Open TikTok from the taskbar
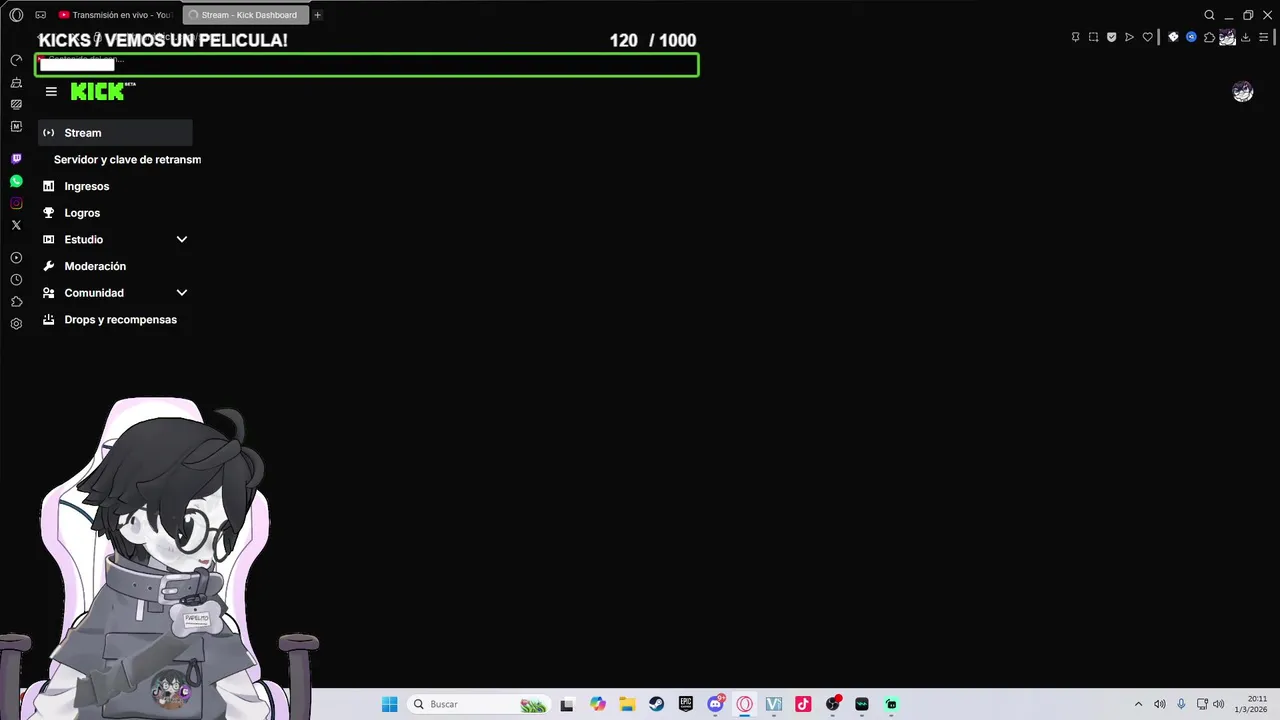The width and height of the screenshot is (1280, 720). click(x=803, y=704)
